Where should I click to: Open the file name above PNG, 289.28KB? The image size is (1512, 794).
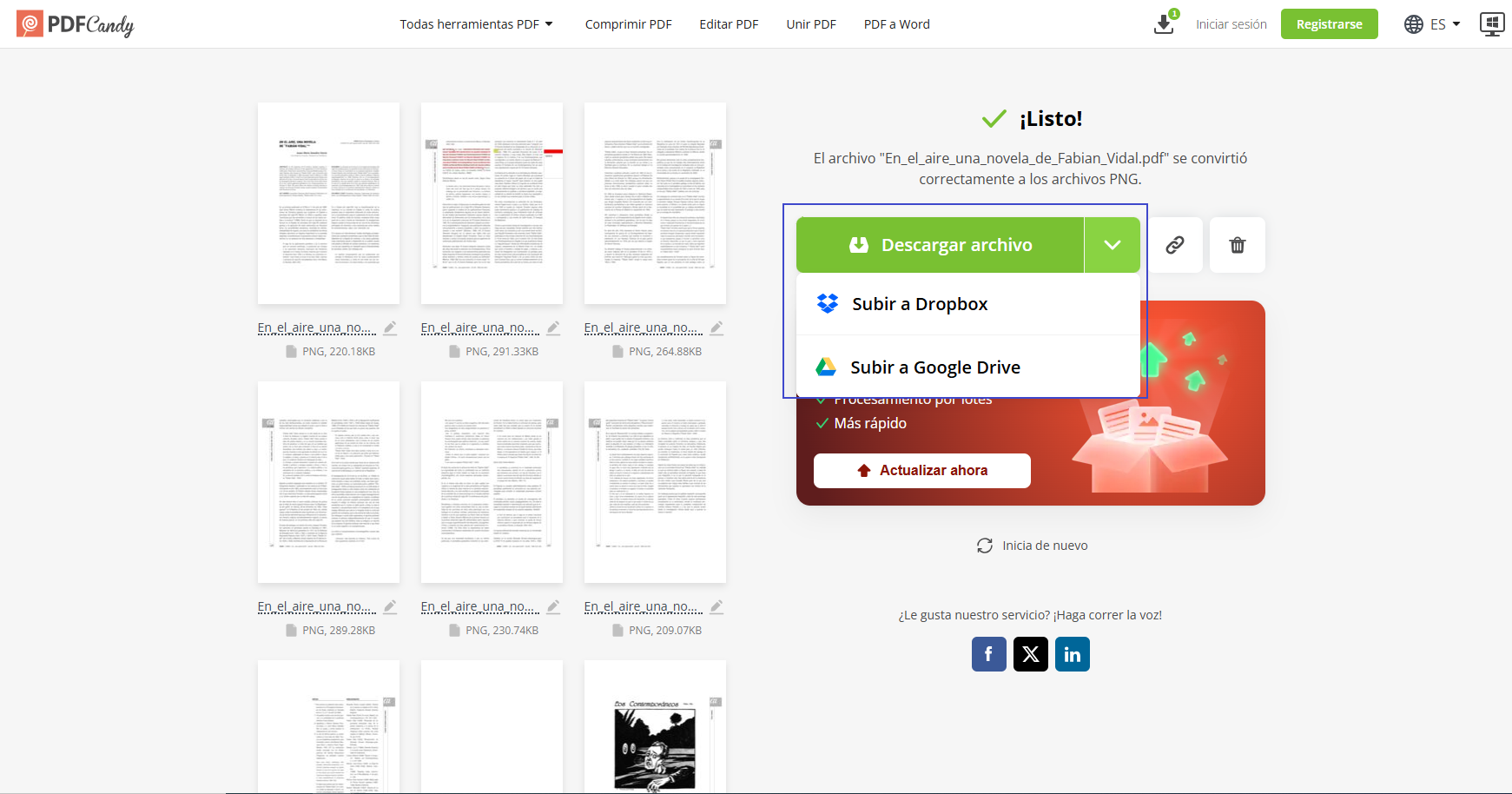pyautogui.click(x=317, y=606)
